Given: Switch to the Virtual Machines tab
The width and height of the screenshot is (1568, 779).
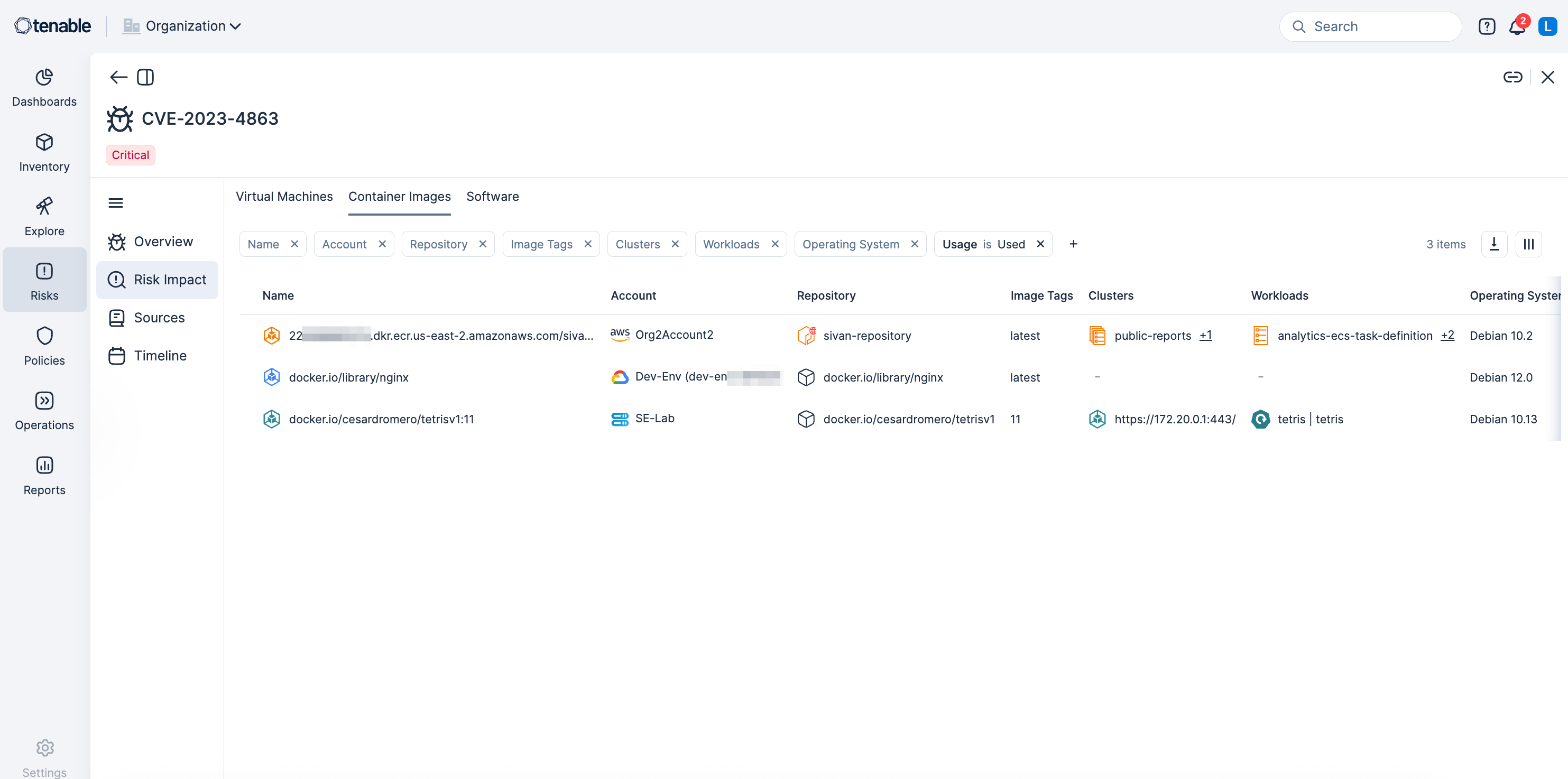Looking at the screenshot, I should pos(284,197).
